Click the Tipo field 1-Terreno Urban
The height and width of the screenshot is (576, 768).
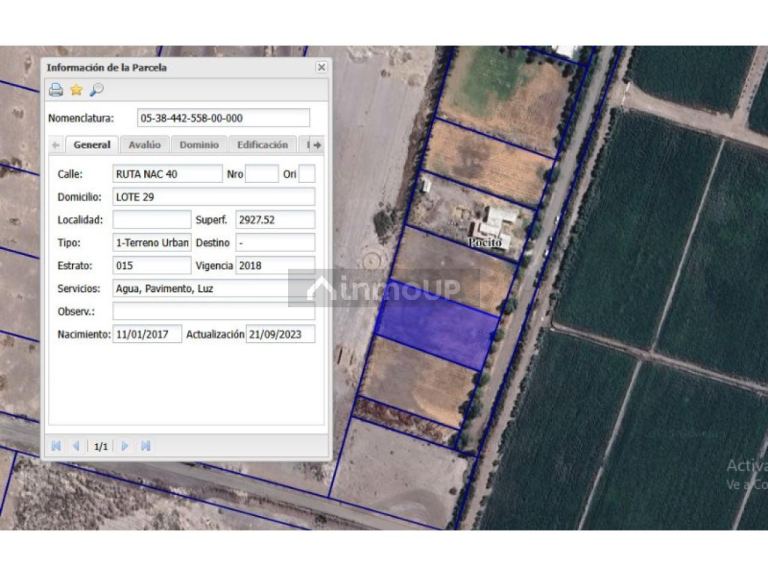click(x=152, y=242)
